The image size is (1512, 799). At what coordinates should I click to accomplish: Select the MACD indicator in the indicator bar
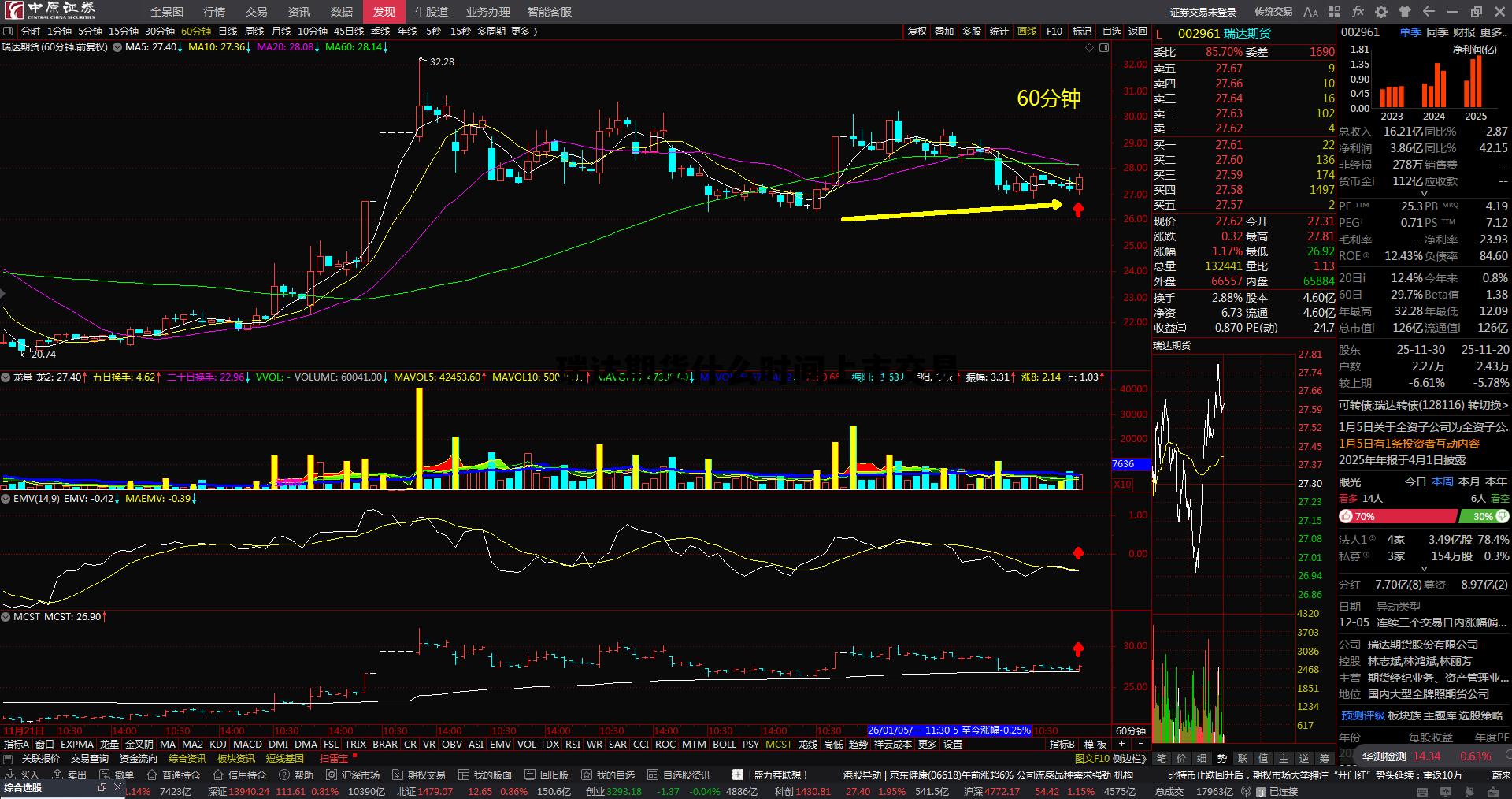[247, 744]
